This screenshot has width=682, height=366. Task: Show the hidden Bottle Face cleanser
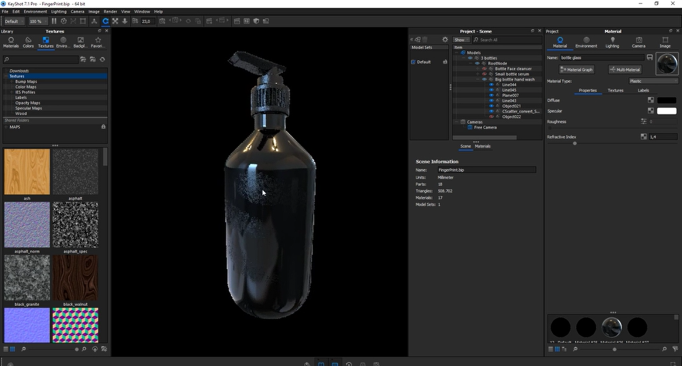coord(484,69)
